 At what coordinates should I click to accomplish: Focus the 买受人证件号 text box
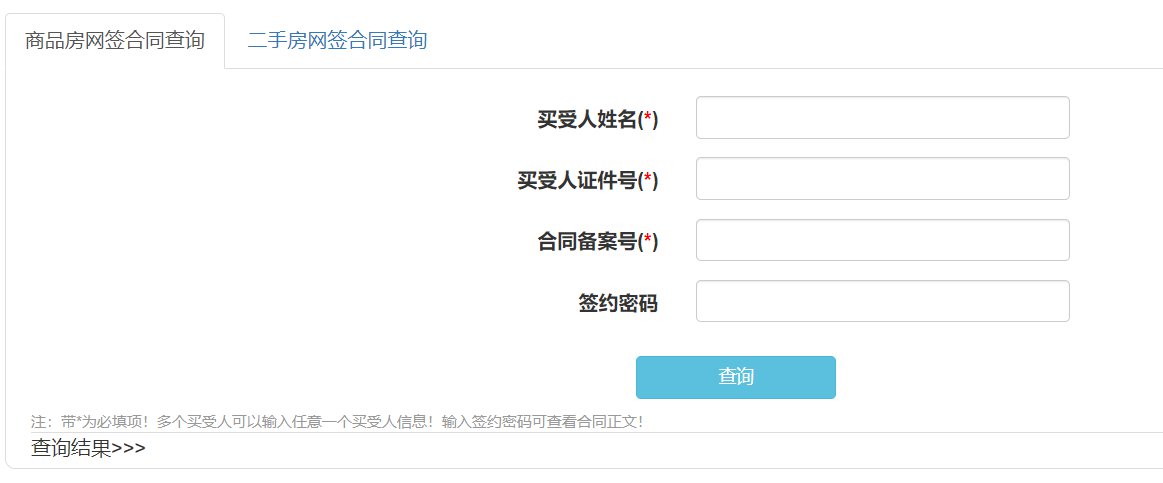click(x=882, y=179)
